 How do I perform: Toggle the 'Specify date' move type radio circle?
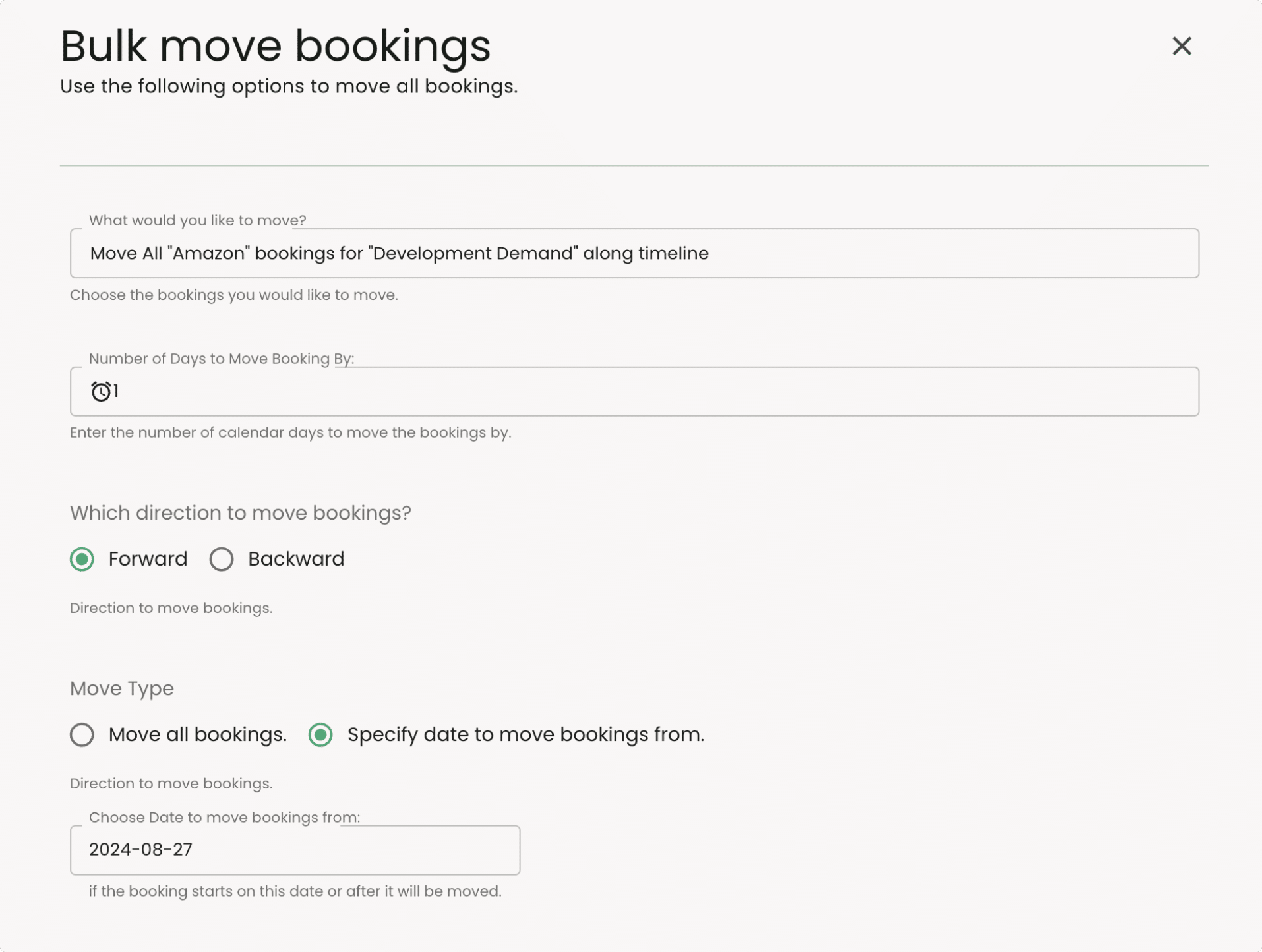[x=320, y=734]
